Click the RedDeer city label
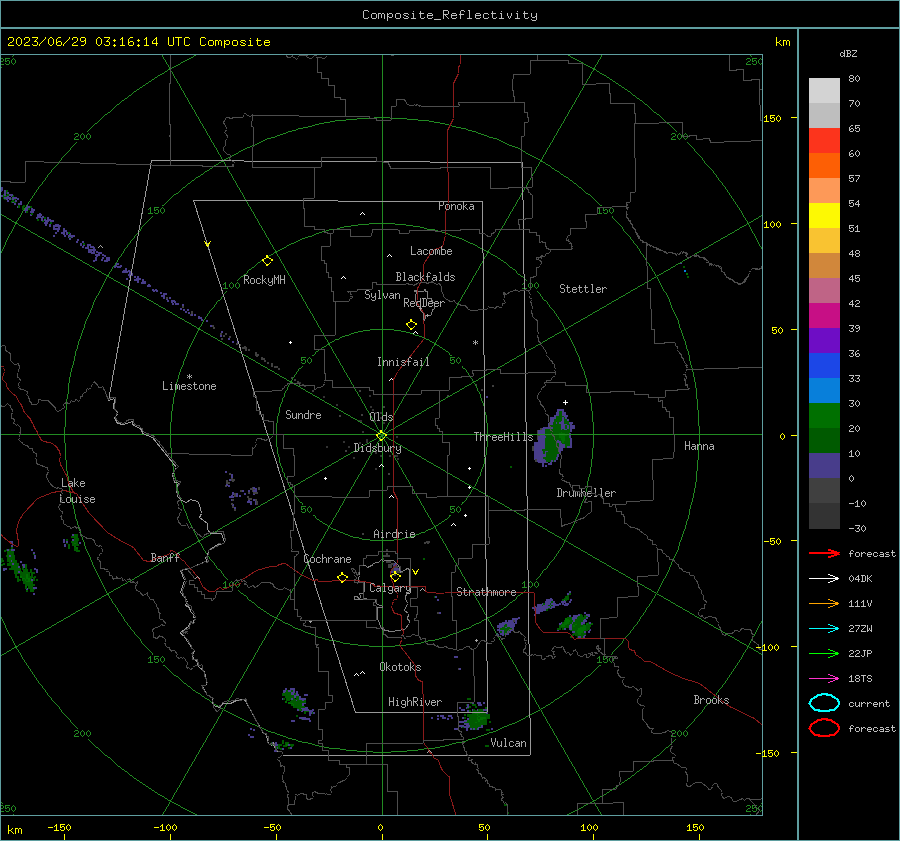This screenshot has width=900, height=841. click(424, 303)
